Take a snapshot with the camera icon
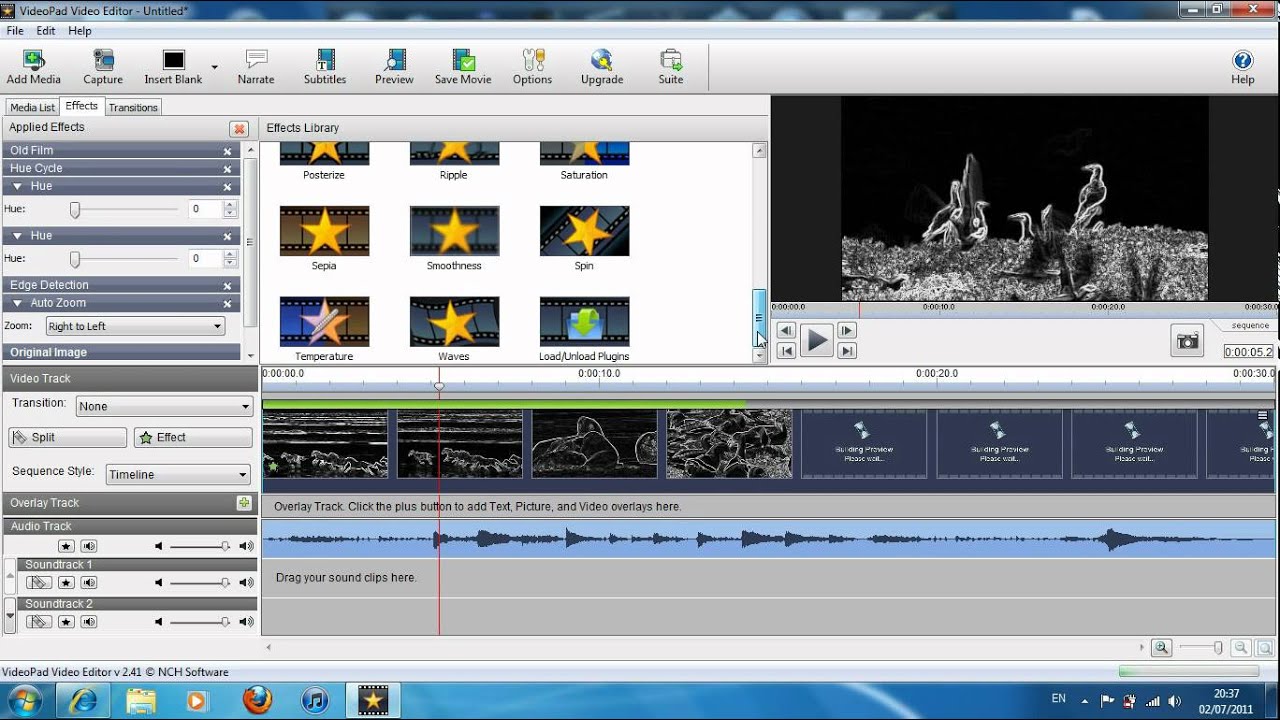Screen dimensions: 1280x720 click(1187, 341)
